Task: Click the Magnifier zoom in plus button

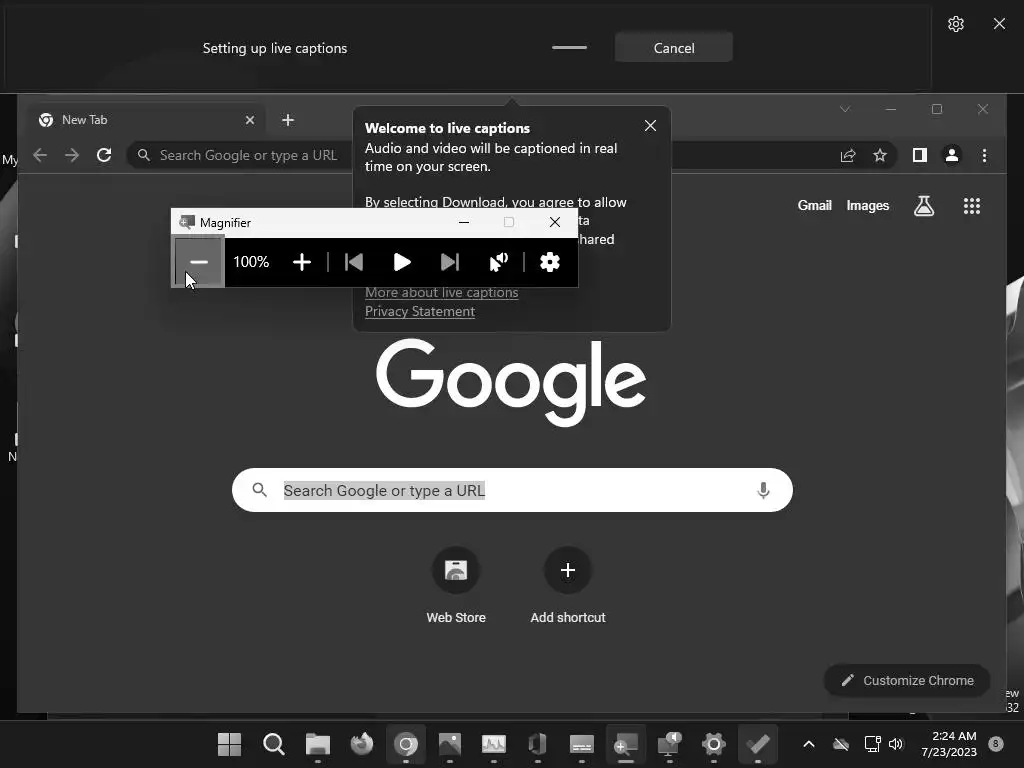Action: tap(302, 263)
